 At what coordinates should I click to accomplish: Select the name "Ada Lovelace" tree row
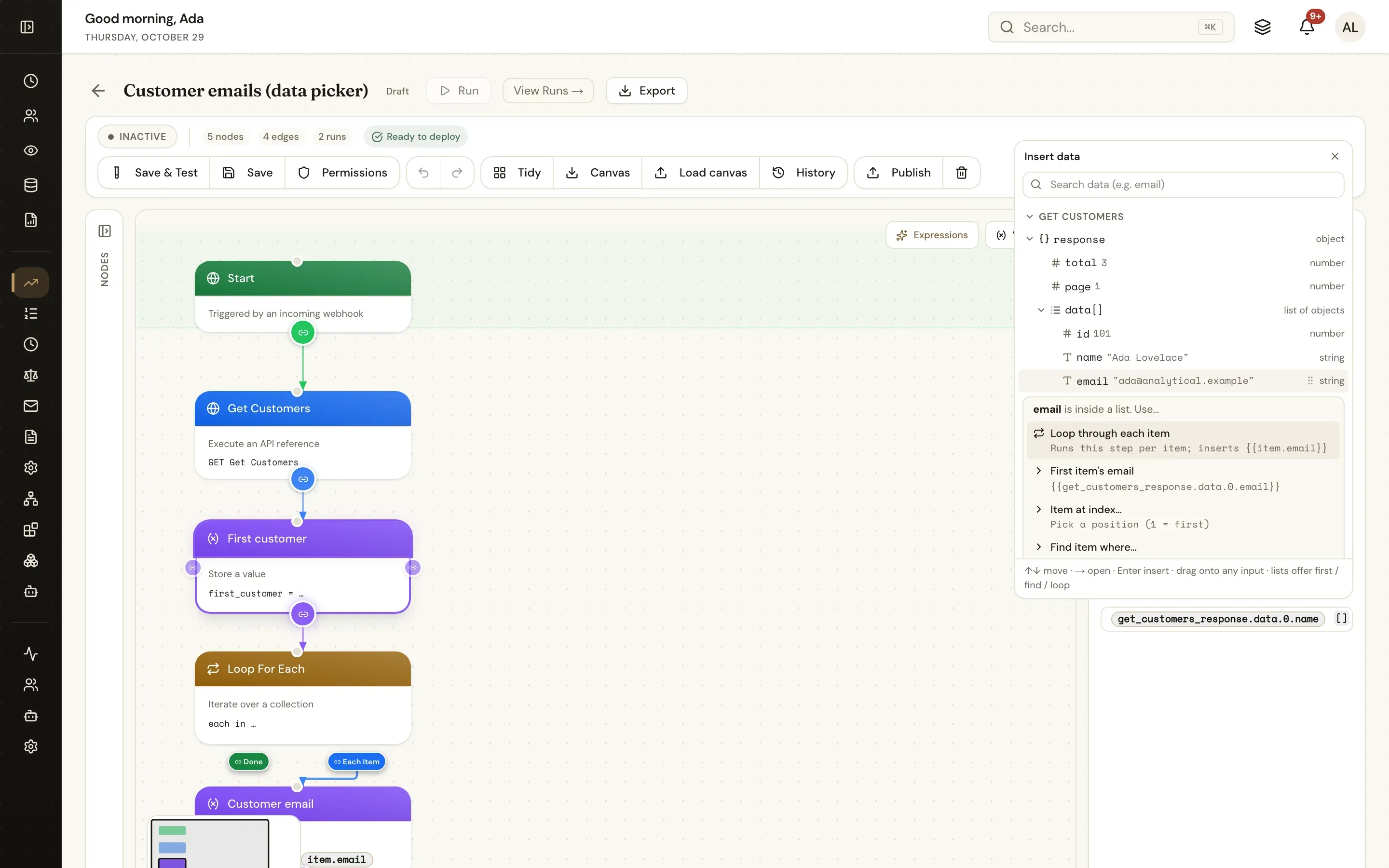pos(1183,357)
